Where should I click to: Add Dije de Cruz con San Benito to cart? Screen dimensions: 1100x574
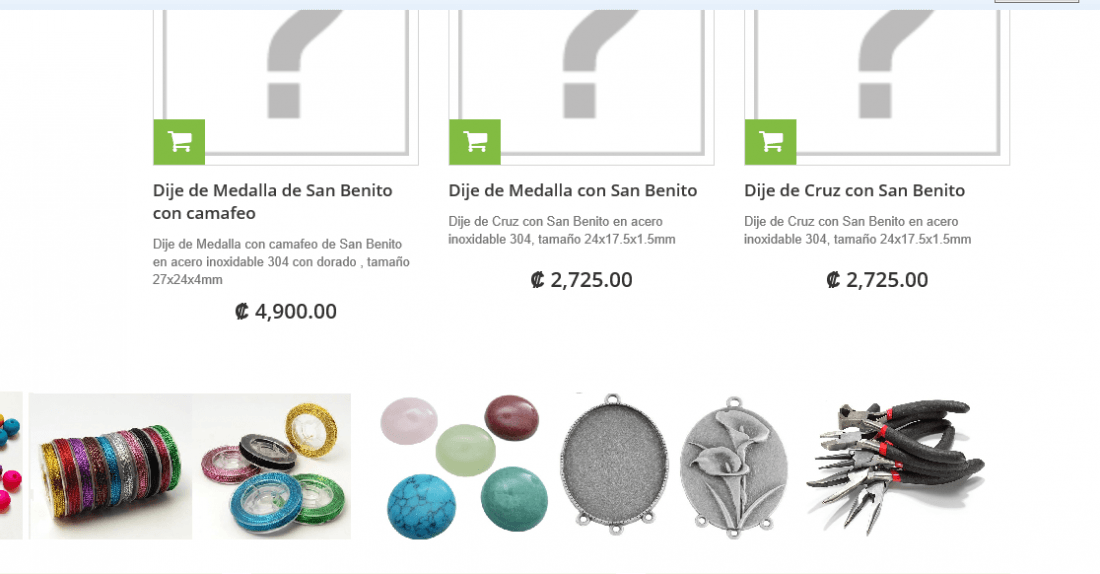click(x=770, y=142)
